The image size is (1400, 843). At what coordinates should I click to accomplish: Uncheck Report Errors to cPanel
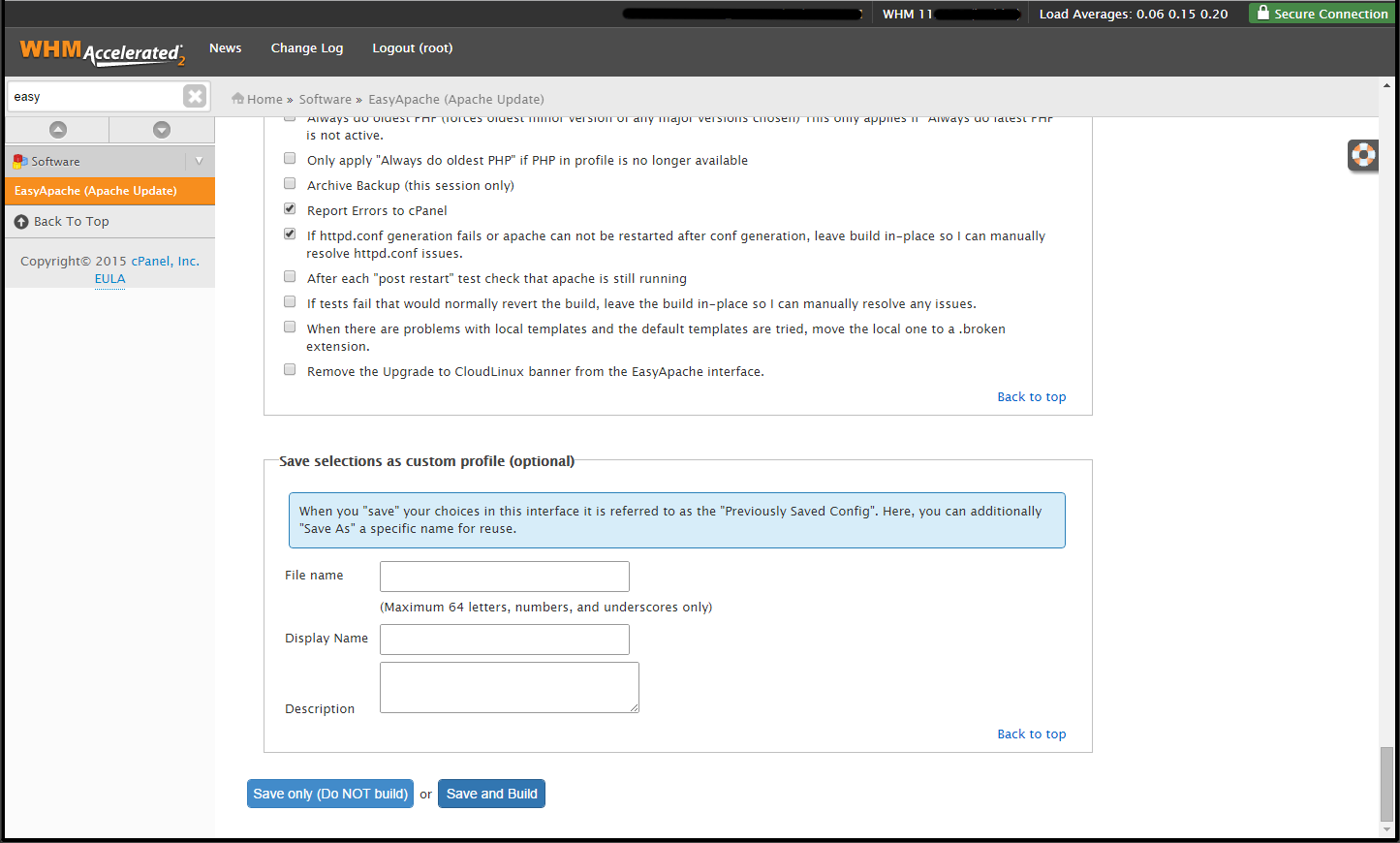pyautogui.click(x=290, y=208)
